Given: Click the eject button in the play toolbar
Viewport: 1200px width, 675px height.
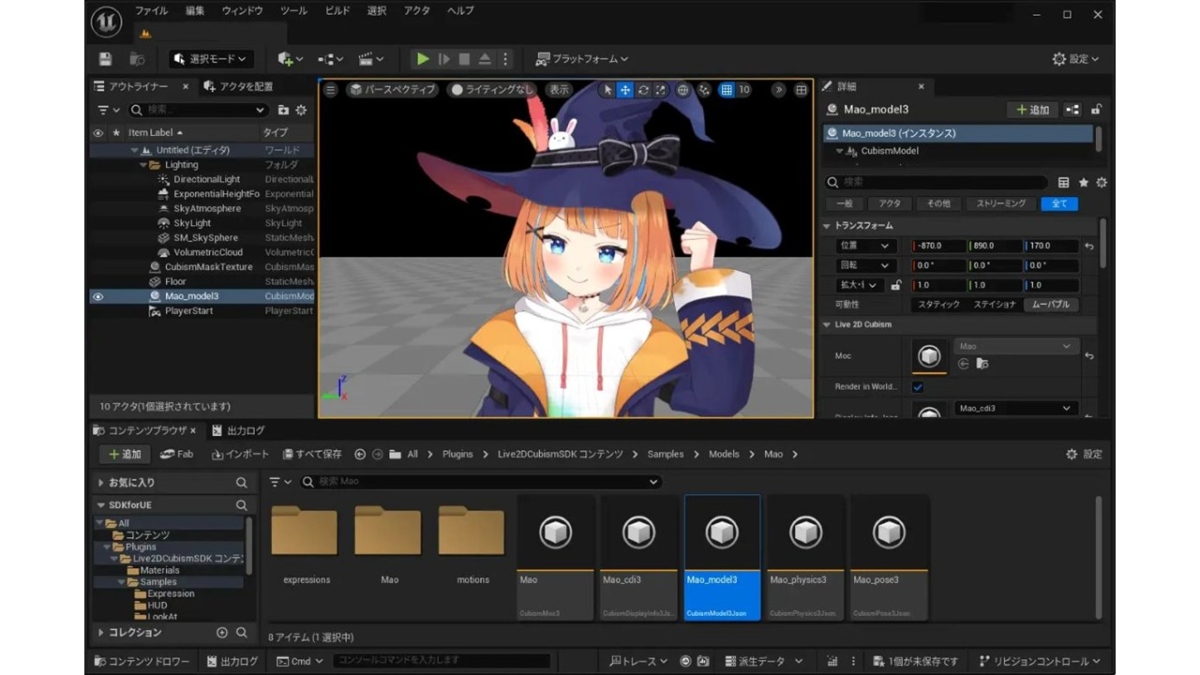Looking at the screenshot, I should pyautogui.click(x=485, y=59).
